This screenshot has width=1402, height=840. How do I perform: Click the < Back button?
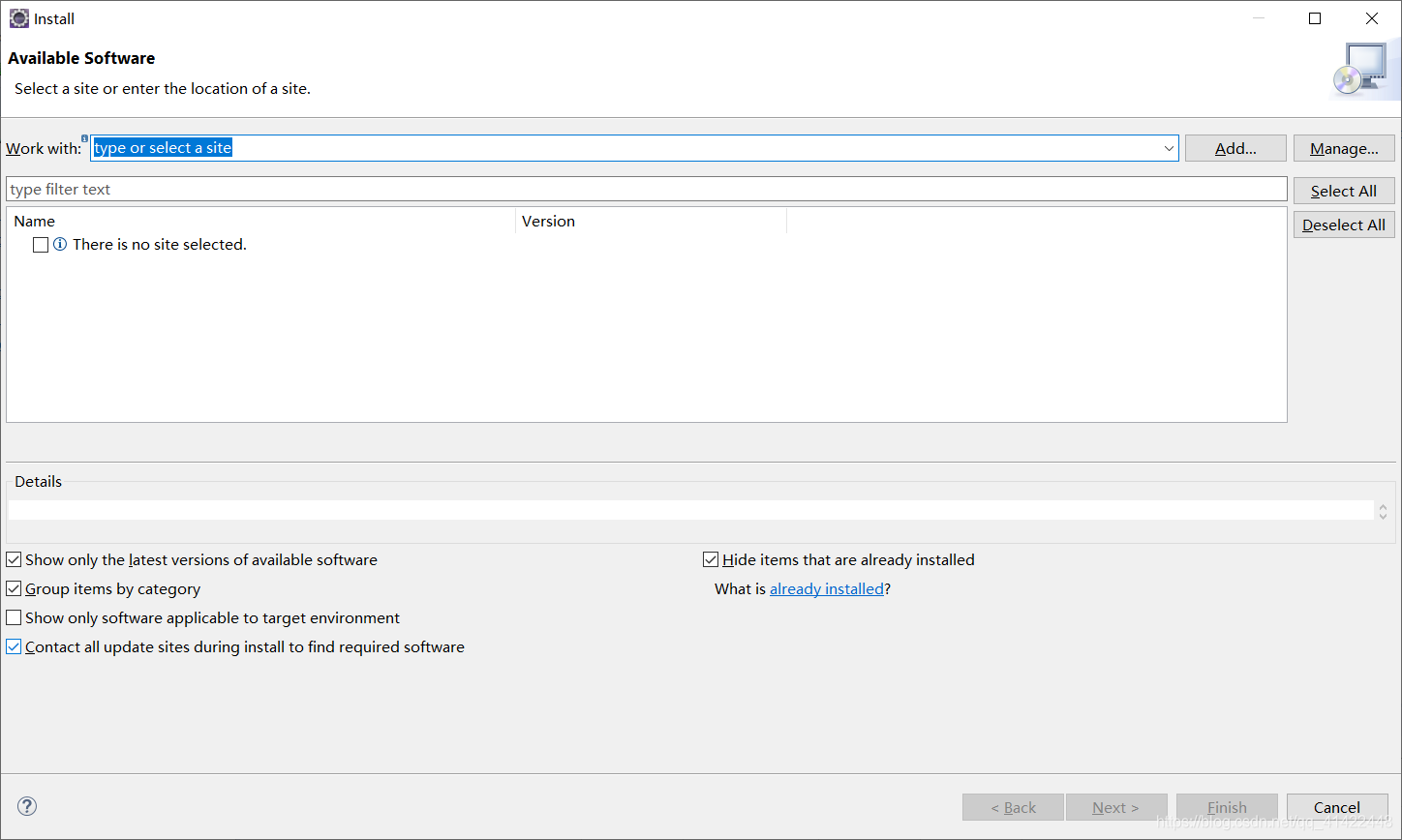click(1013, 807)
